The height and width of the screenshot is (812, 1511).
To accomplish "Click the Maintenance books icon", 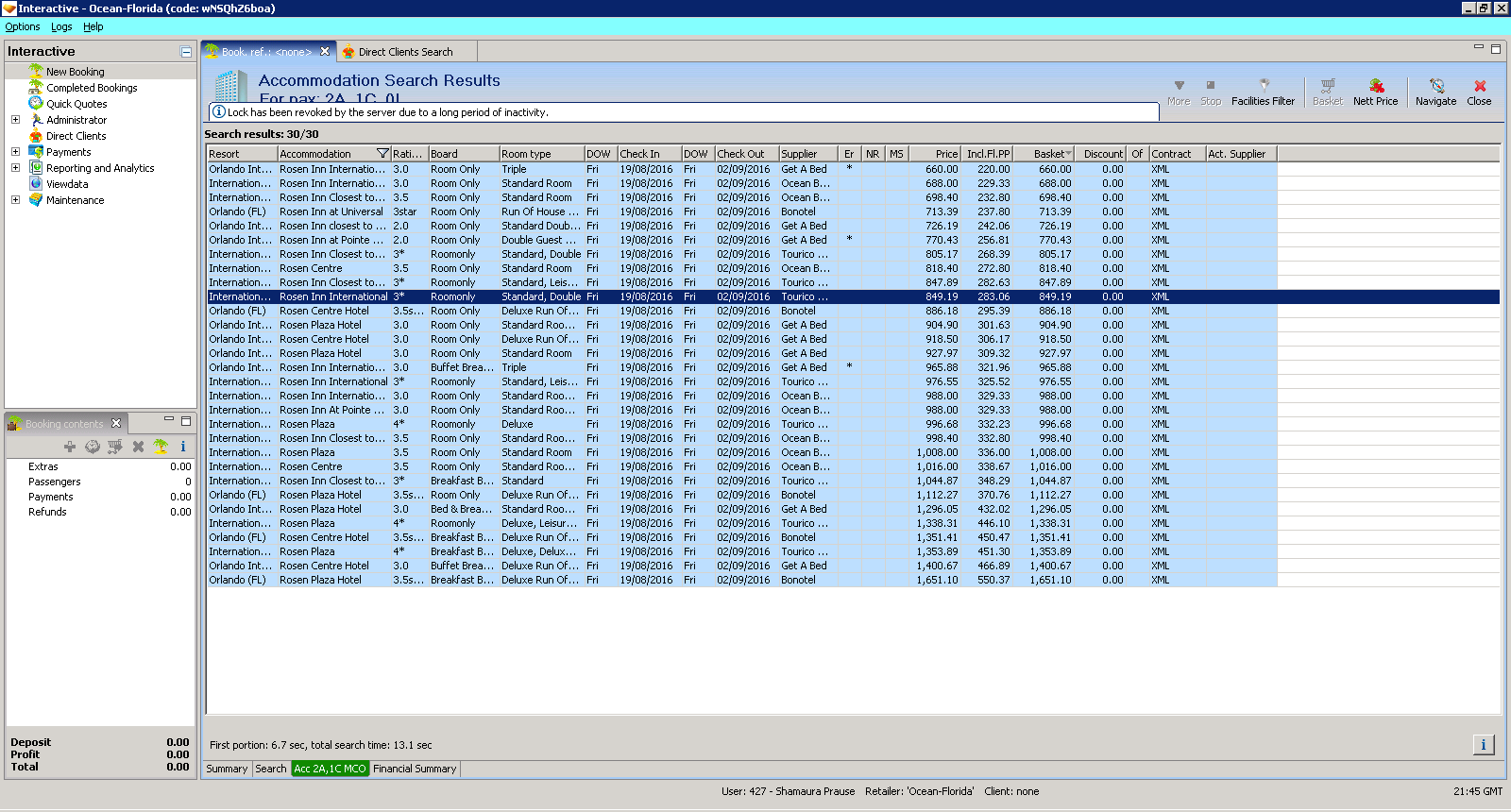I will pos(36,200).
